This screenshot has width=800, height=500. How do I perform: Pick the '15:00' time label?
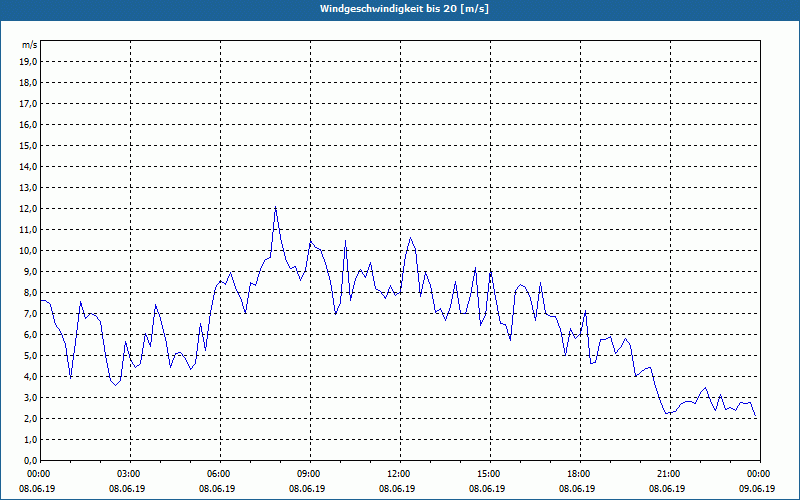pos(490,474)
